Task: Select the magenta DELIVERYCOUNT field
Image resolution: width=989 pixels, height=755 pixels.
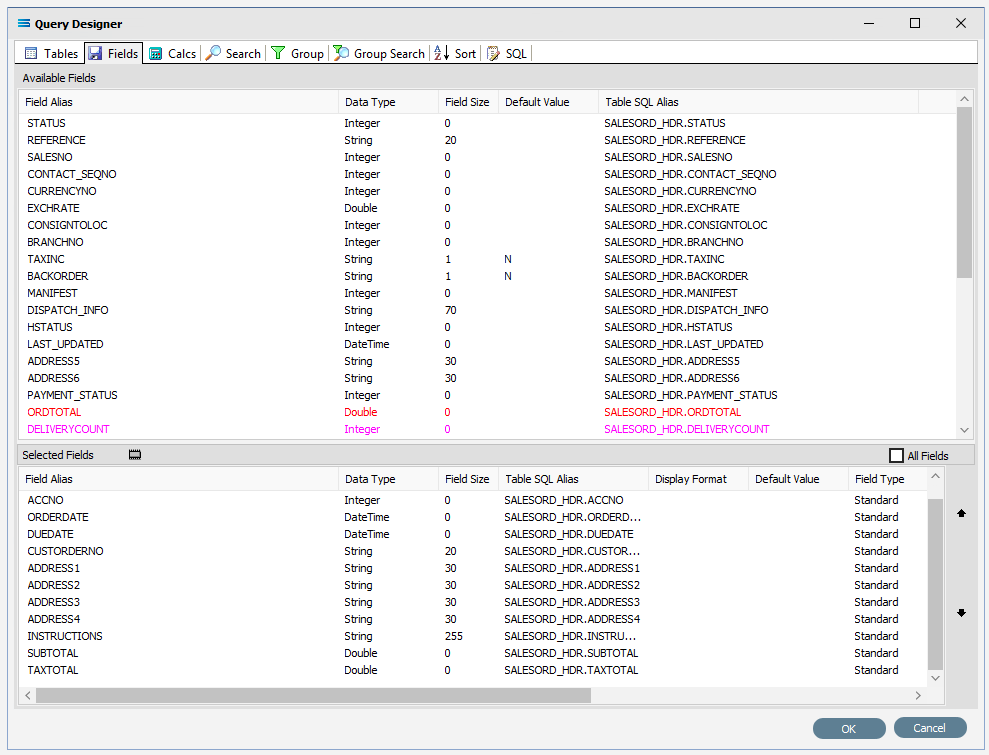Action: [x=488, y=430]
